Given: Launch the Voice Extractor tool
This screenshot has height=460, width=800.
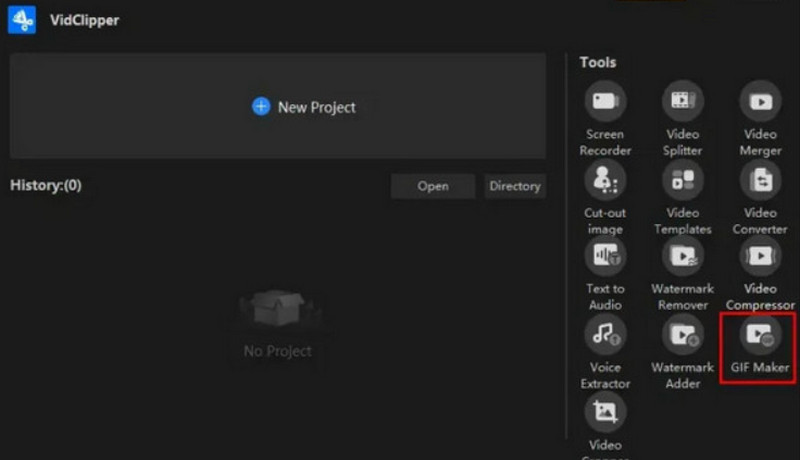Looking at the screenshot, I should (x=604, y=334).
